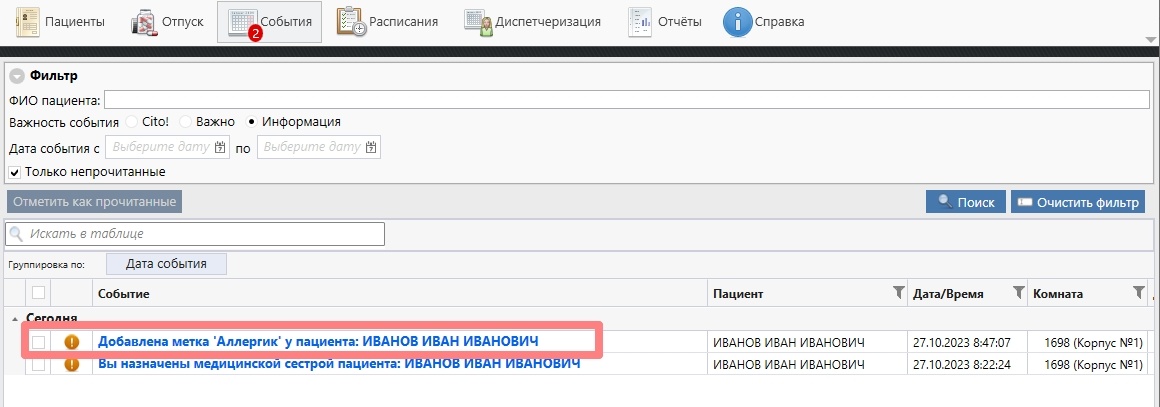This screenshot has height=407, width=1160.
Task: Open the Пациенты section icon
Action: click(x=27, y=21)
